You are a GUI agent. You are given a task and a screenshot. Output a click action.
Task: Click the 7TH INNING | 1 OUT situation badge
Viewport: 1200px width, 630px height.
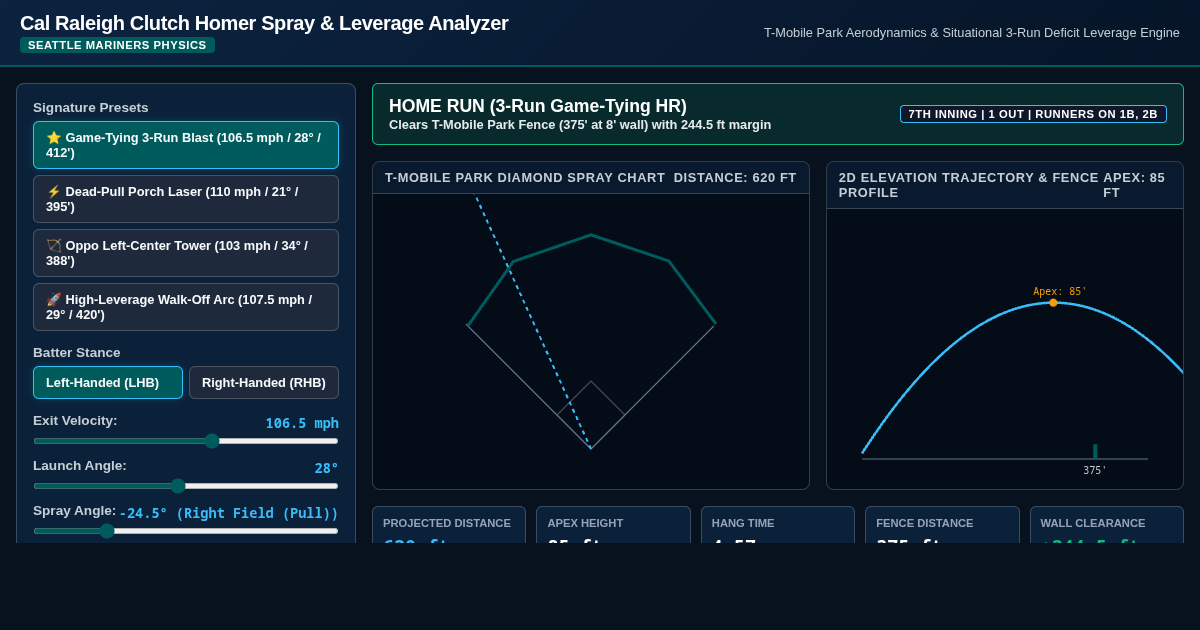[x=1033, y=114]
